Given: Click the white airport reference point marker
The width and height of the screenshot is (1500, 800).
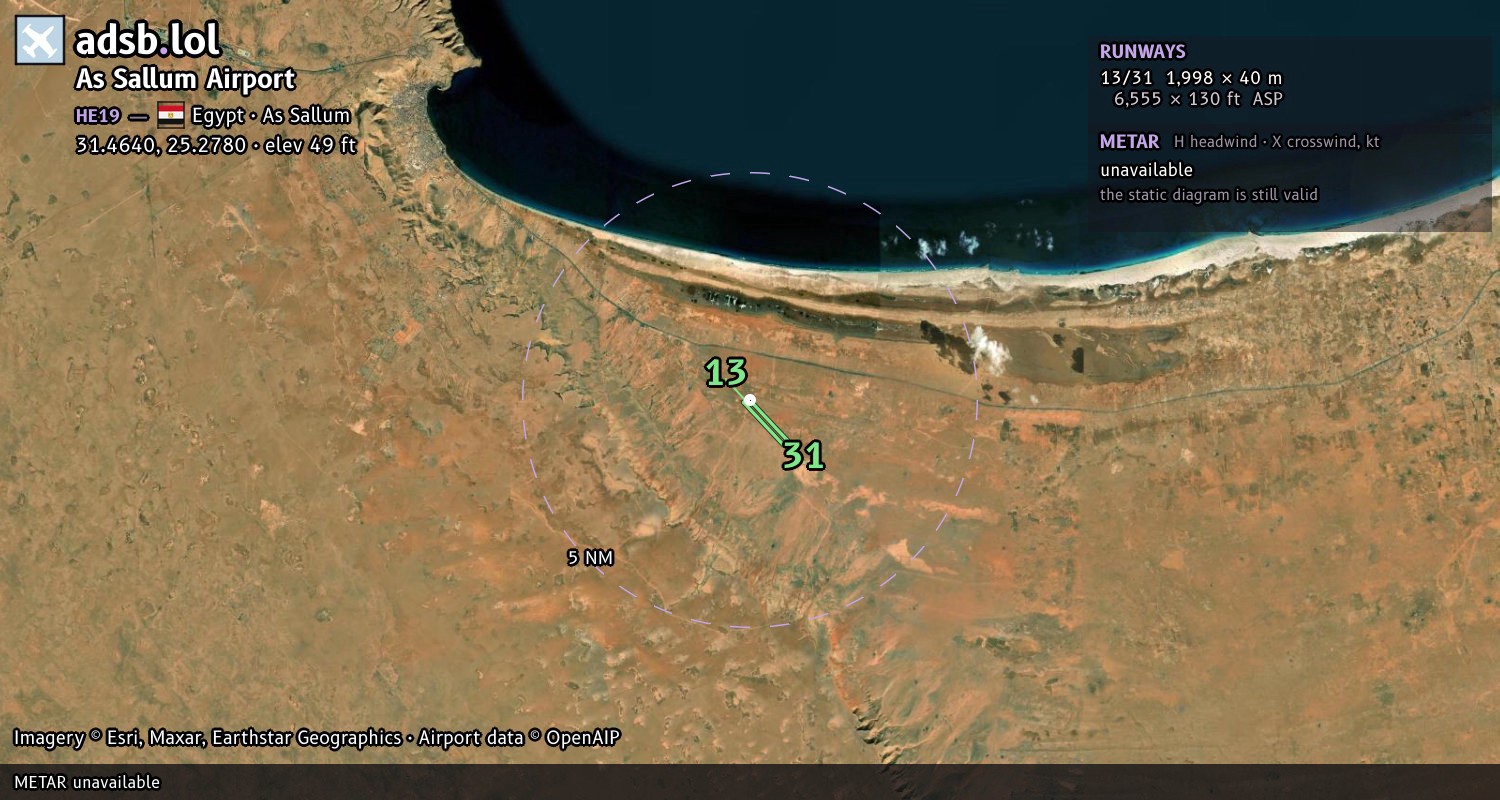Looking at the screenshot, I should coord(749,400).
